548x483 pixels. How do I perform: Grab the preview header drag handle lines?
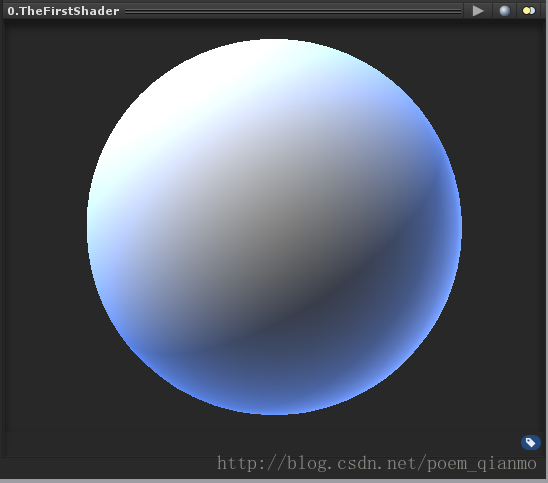(293, 12)
